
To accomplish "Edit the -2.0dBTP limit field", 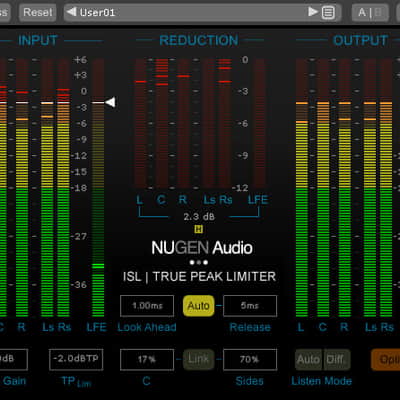I will click(x=76, y=359).
